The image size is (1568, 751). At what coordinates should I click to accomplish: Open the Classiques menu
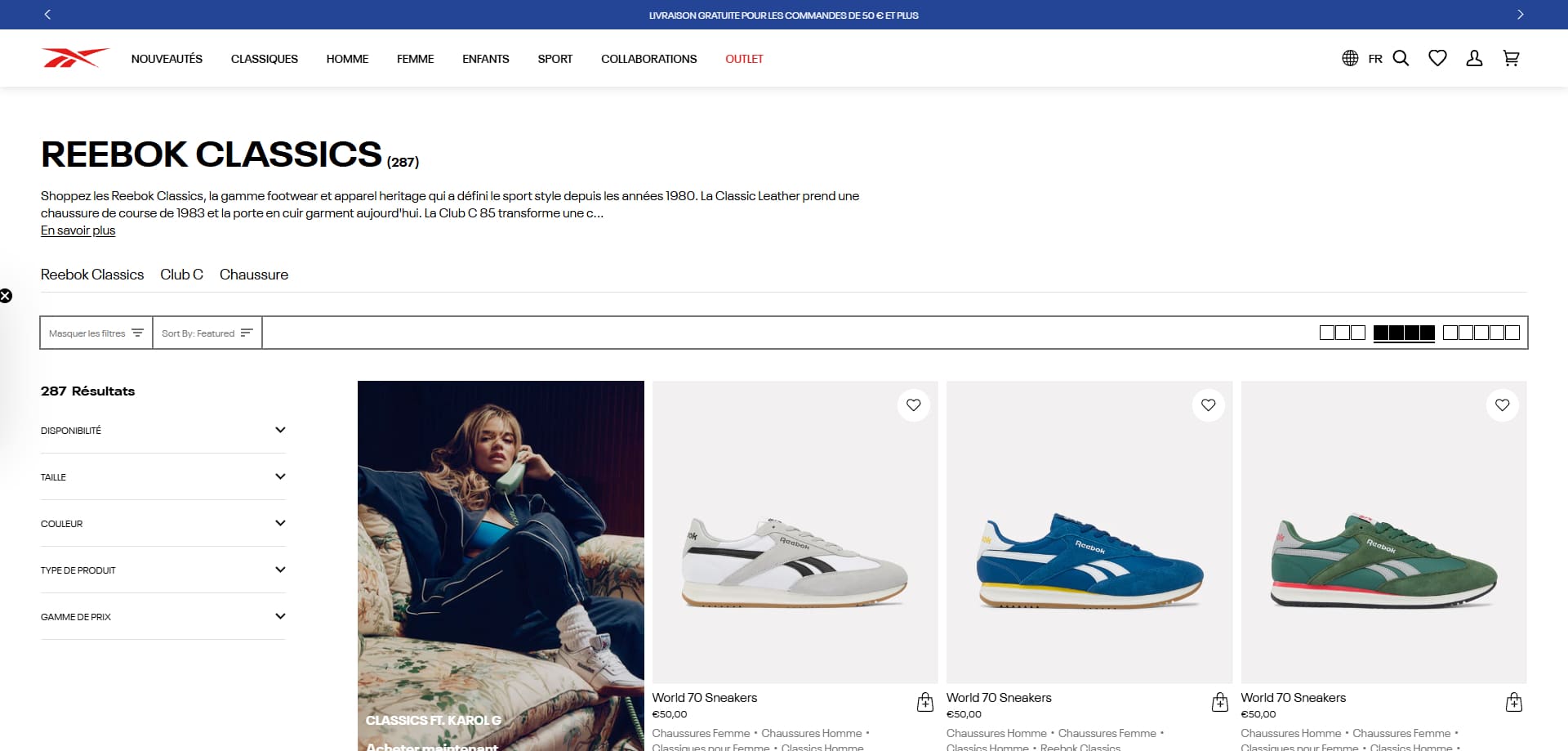[265, 59]
